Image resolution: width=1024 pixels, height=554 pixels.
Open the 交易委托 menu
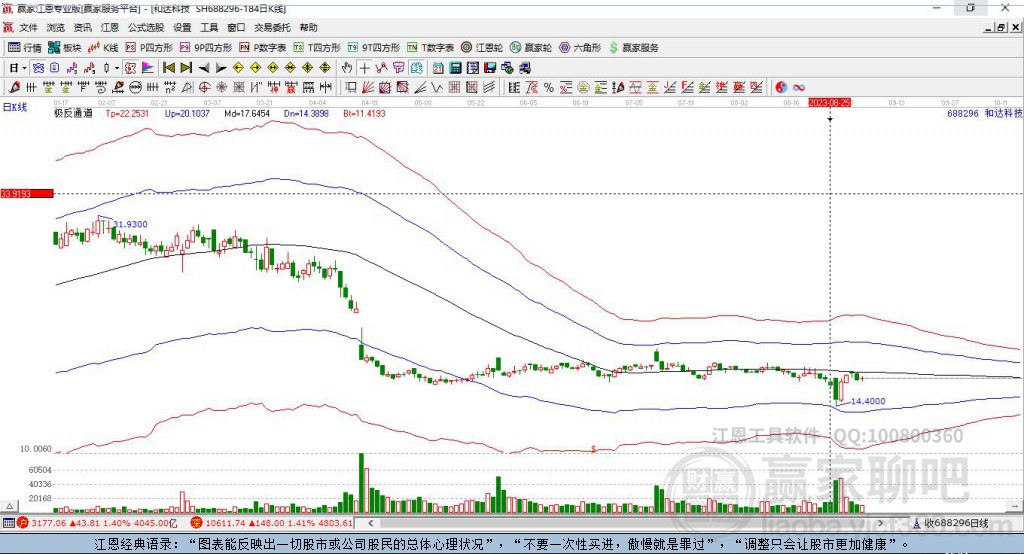coord(272,27)
